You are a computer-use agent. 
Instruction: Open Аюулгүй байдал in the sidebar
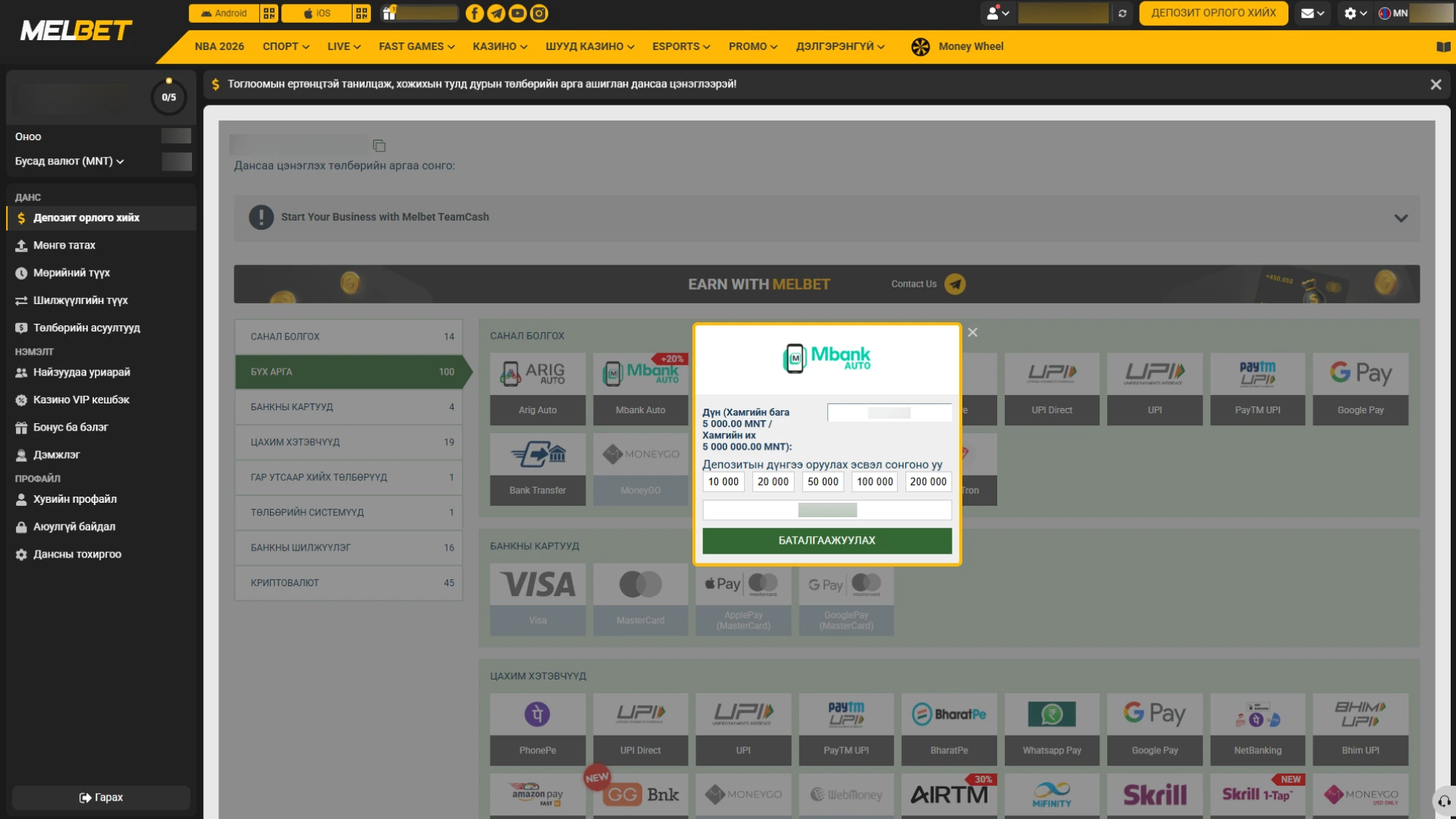click(101, 527)
